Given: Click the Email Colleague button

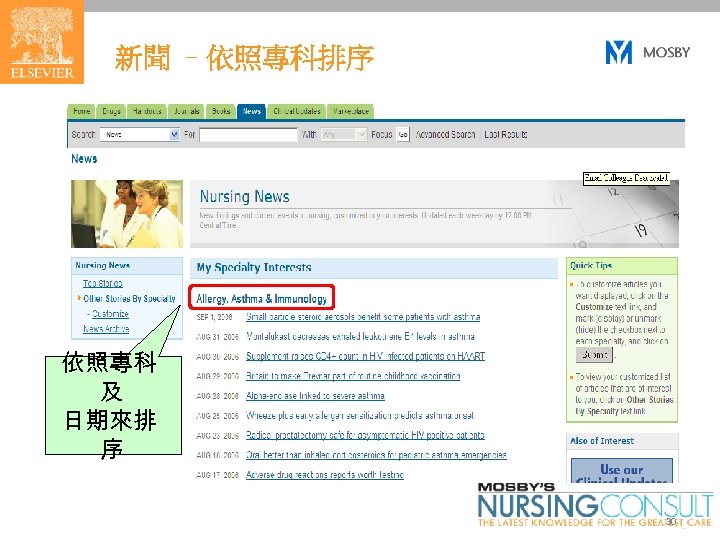Looking at the screenshot, I should point(626,178).
